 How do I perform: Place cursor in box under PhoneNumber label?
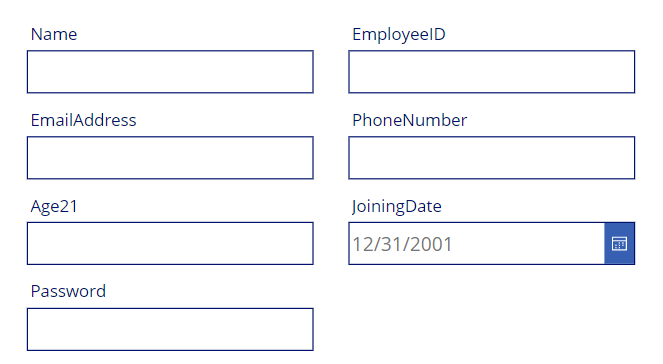tap(491, 158)
